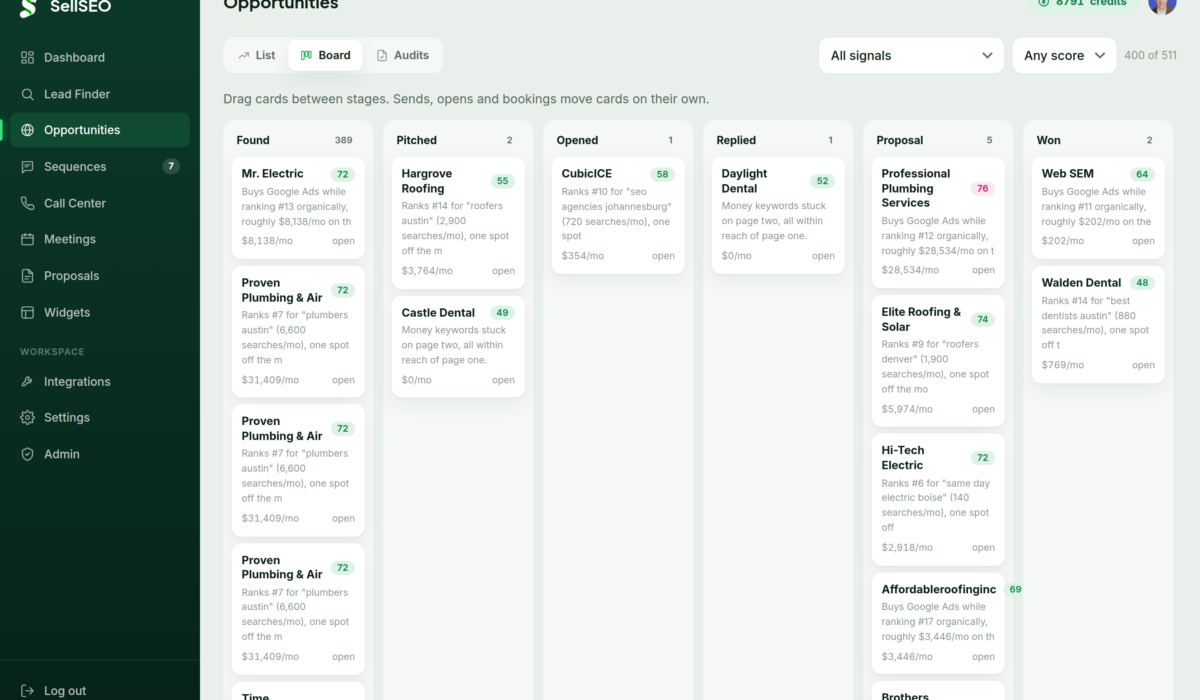This screenshot has height=700, width=1200.
Task: Open the CubicICE opportunity card
Action: coord(618,215)
